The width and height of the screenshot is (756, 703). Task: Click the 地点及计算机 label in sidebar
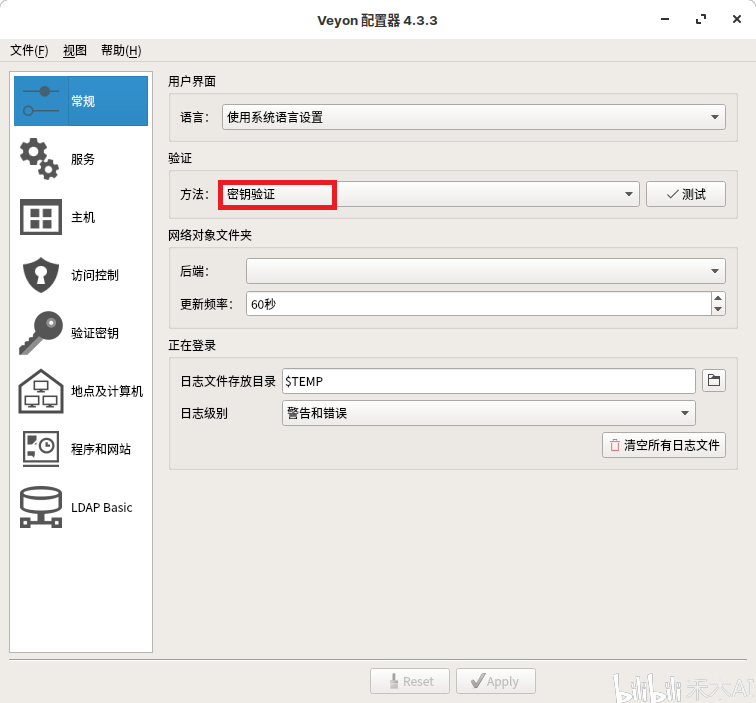107,391
